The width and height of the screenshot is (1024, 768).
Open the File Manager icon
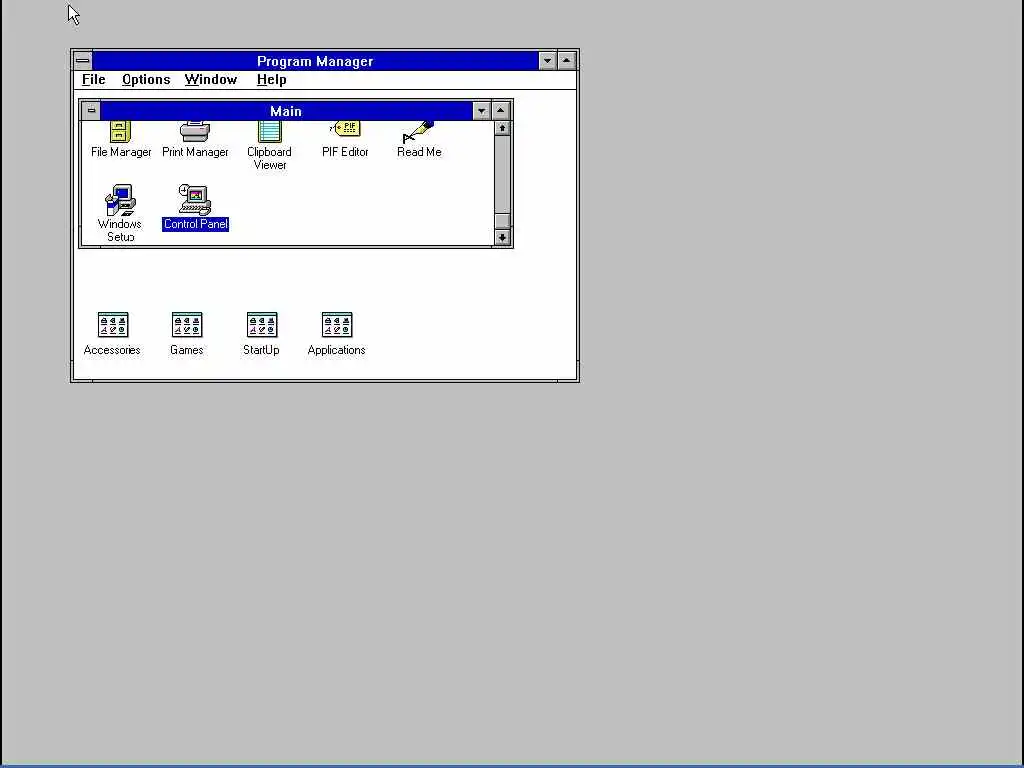click(121, 139)
